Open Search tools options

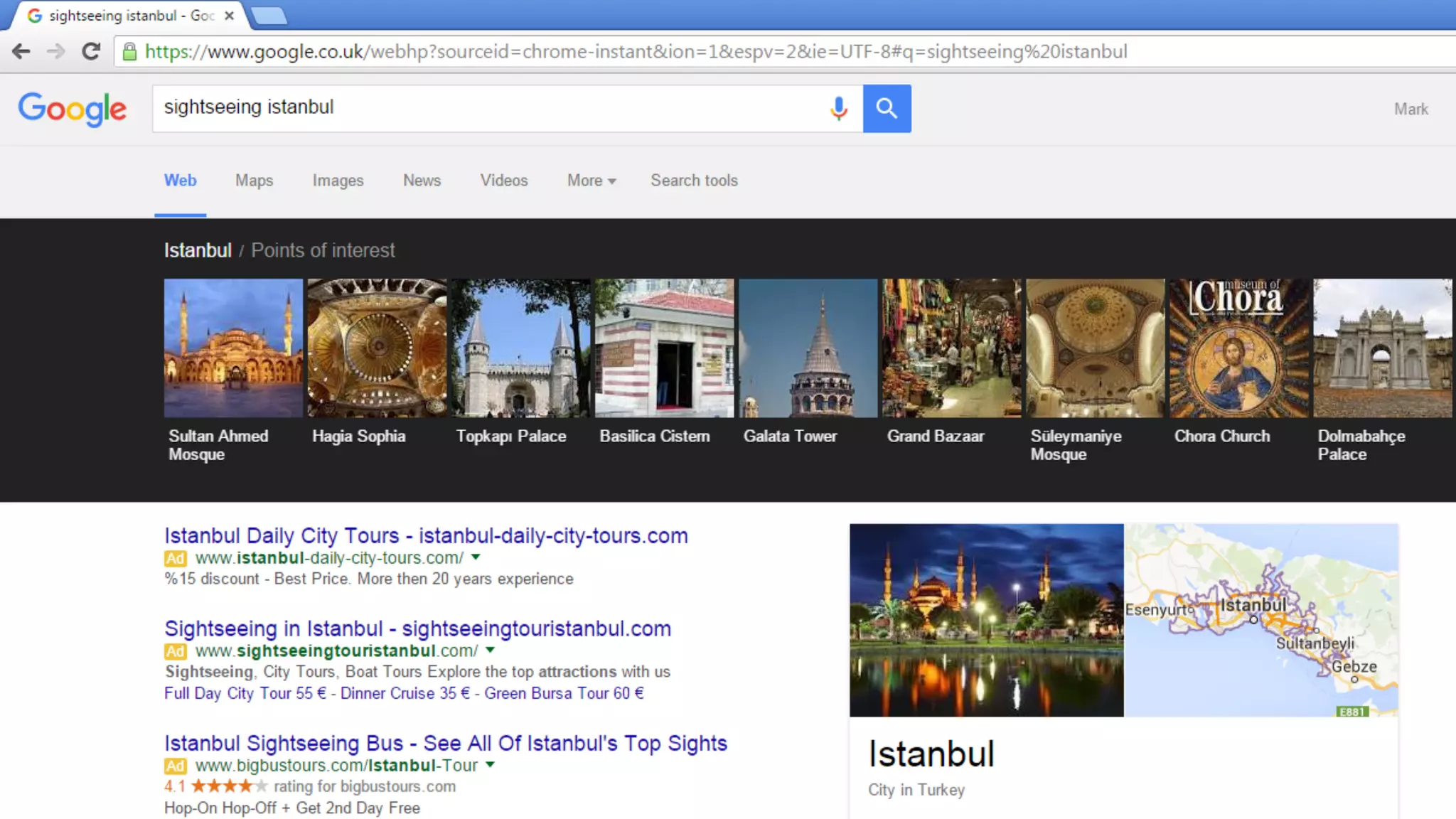(694, 181)
